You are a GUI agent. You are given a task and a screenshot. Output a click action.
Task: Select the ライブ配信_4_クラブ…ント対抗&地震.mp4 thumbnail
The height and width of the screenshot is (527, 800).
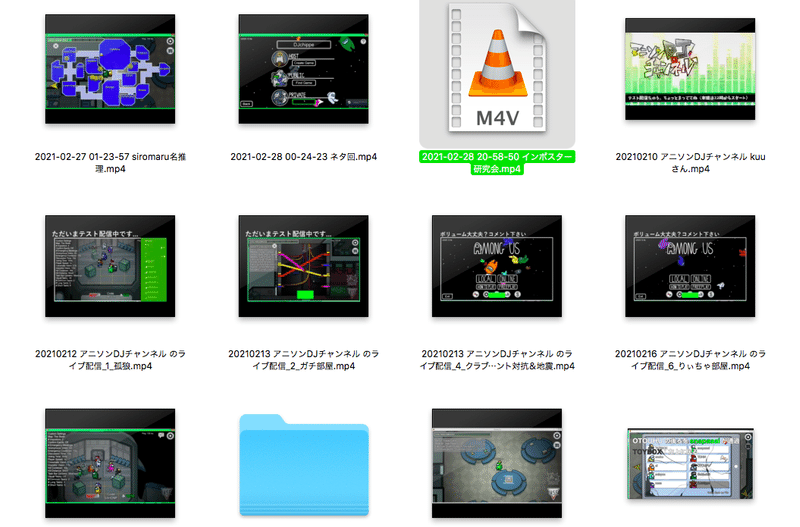(497, 266)
